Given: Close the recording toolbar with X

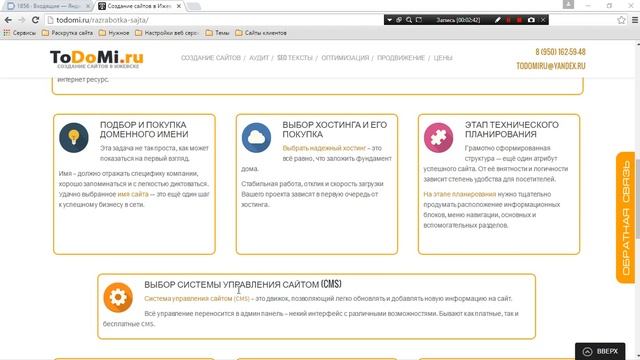Looking at the screenshot, I should [x=543, y=20].
